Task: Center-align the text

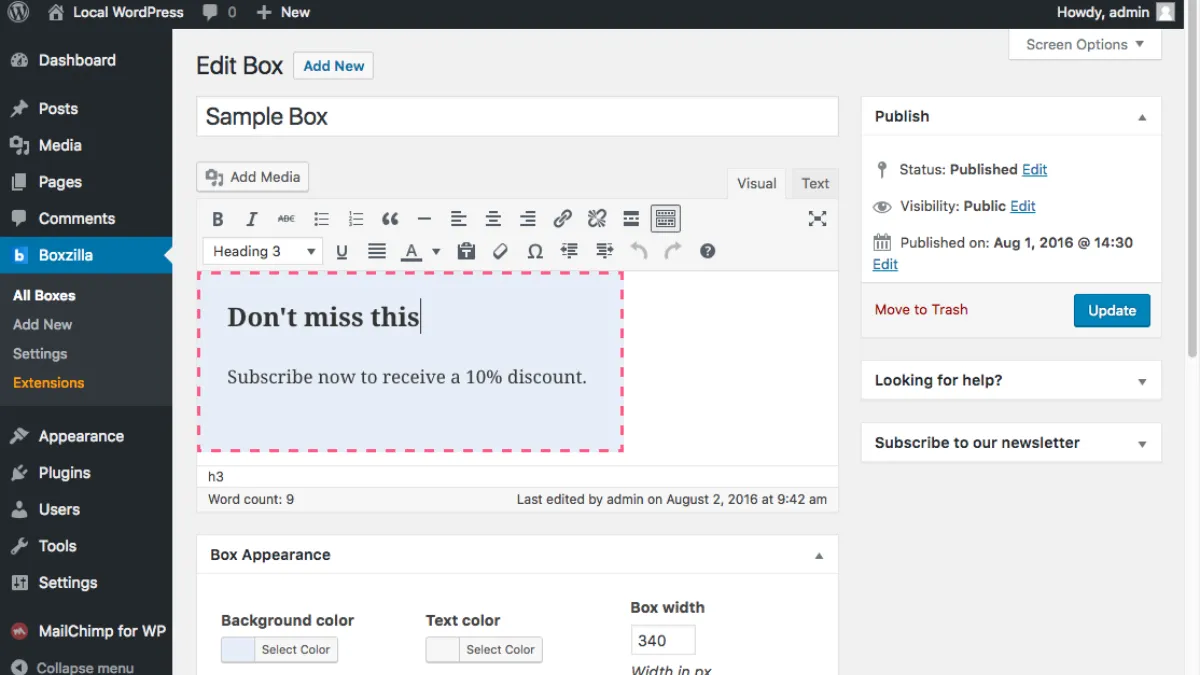Action: pyautogui.click(x=493, y=219)
